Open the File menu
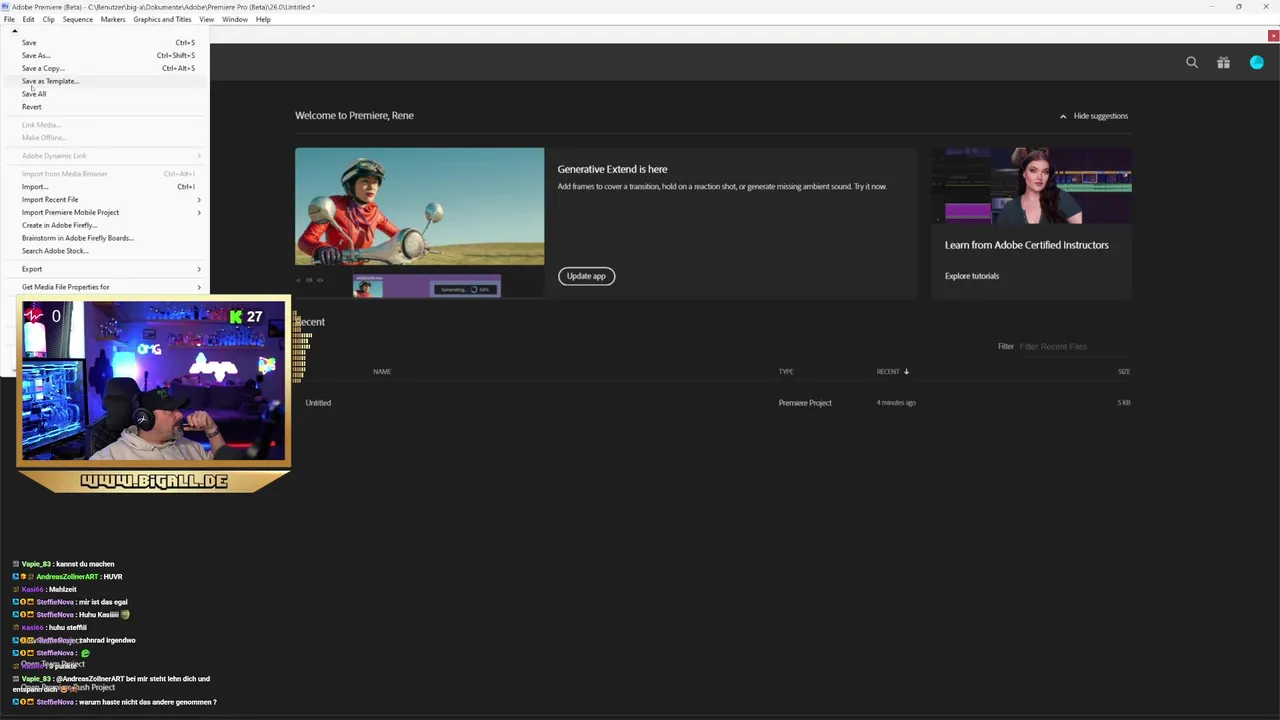The image size is (1280, 720). tap(9, 19)
